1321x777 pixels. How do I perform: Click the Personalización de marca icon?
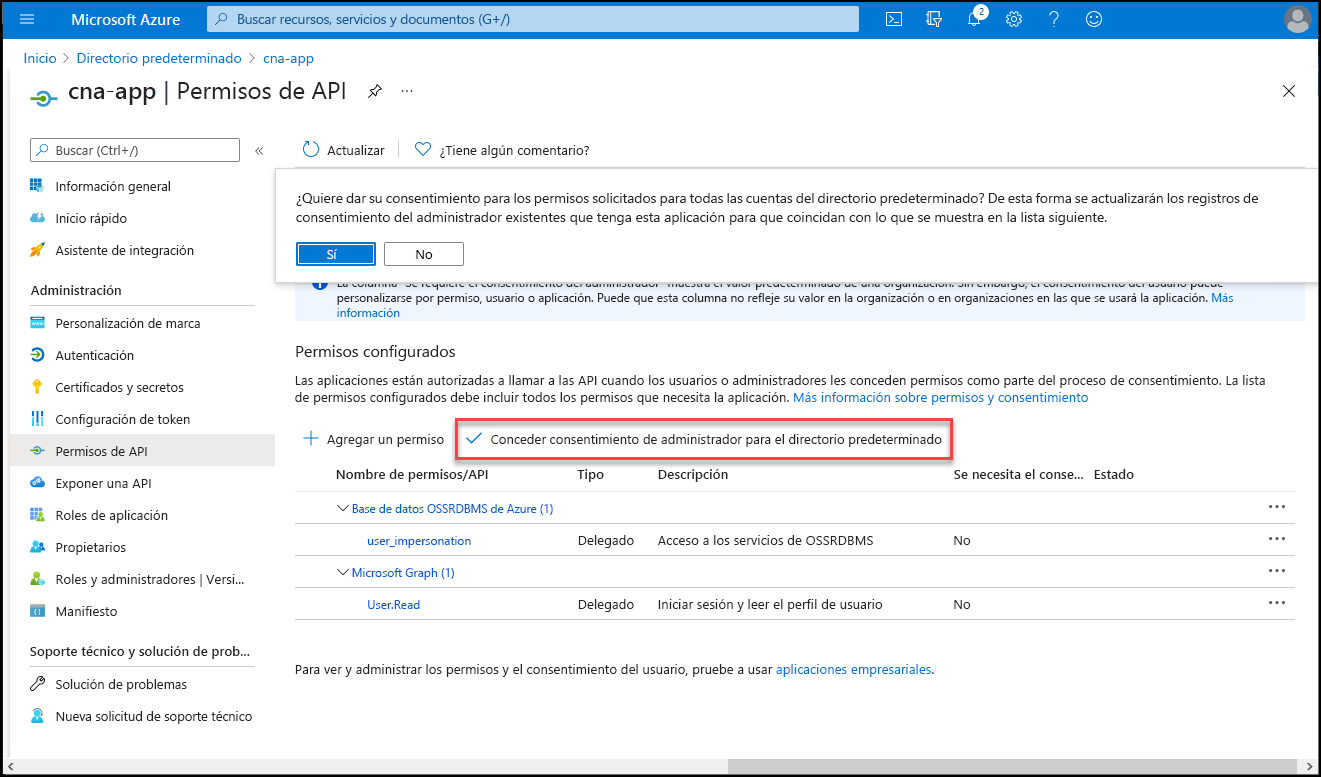[x=37, y=323]
